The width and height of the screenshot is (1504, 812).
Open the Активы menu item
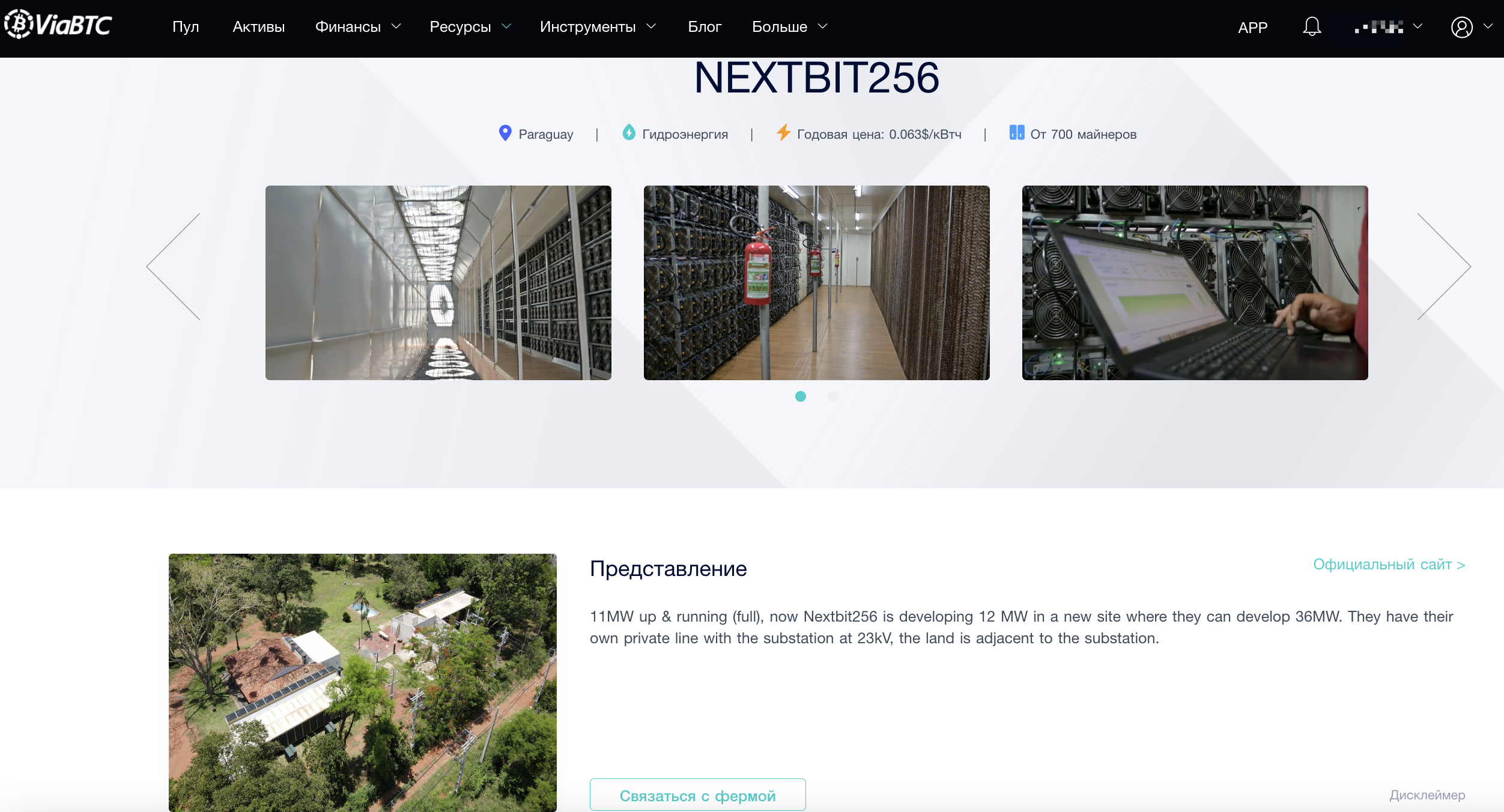[259, 27]
